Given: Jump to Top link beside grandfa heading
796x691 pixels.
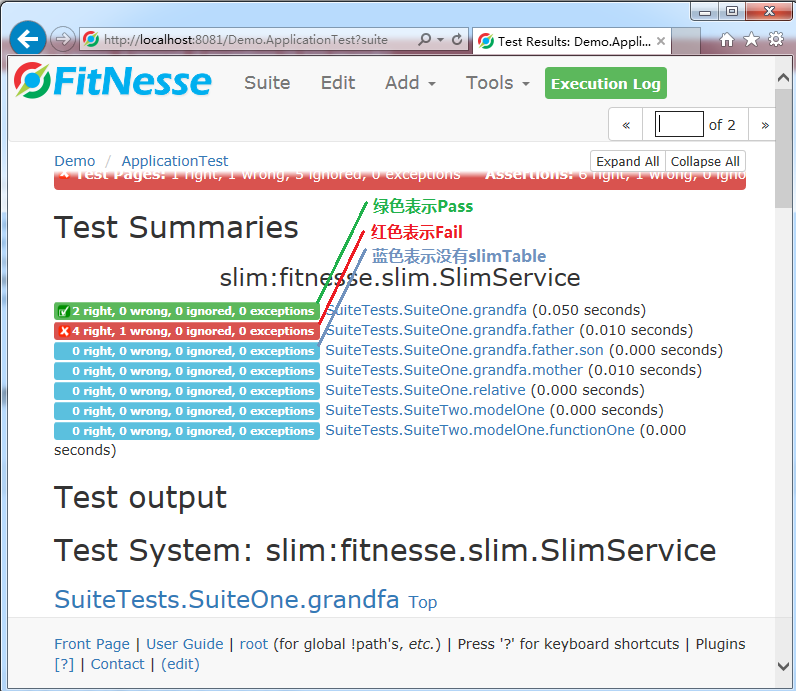Looking at the screenshot, I should point(423,602).
